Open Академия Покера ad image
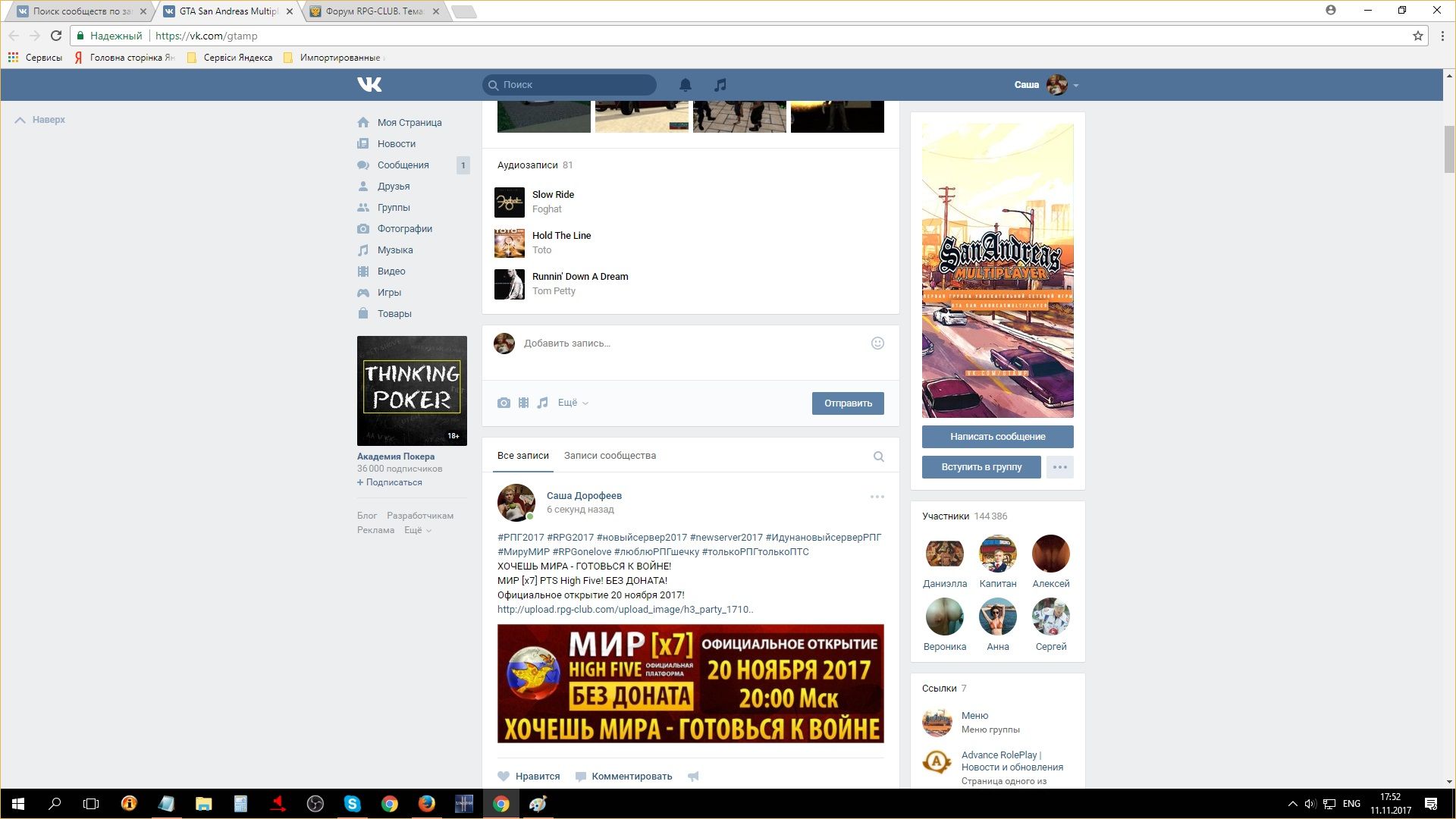This screenshot has width=1456, height=819. pos(412,391)
